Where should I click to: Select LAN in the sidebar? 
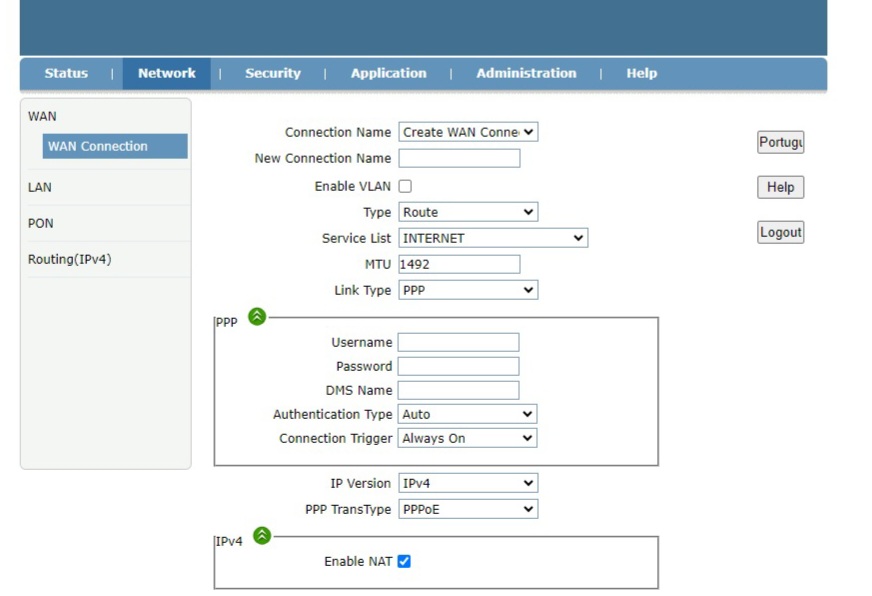(x=39, y=187)
